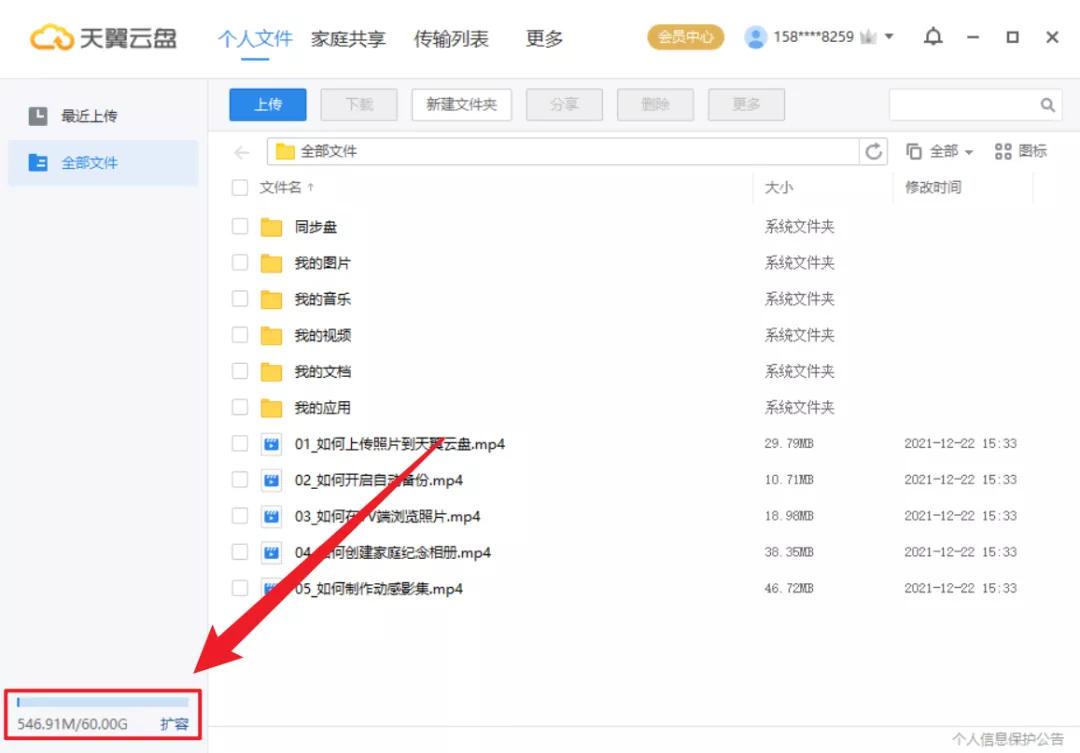Screen dimensions: 1080x753
Task: Switch to the 家庭共享 tab
Action: (347, 39)
